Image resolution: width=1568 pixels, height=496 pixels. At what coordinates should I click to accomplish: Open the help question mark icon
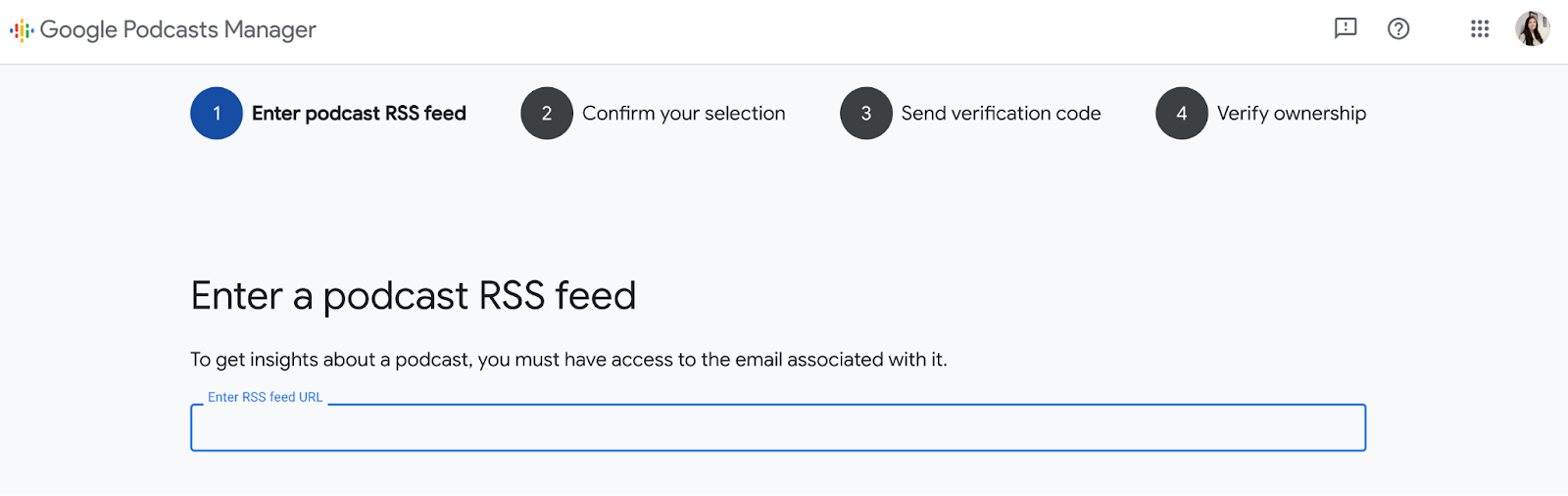[1398, 29]
